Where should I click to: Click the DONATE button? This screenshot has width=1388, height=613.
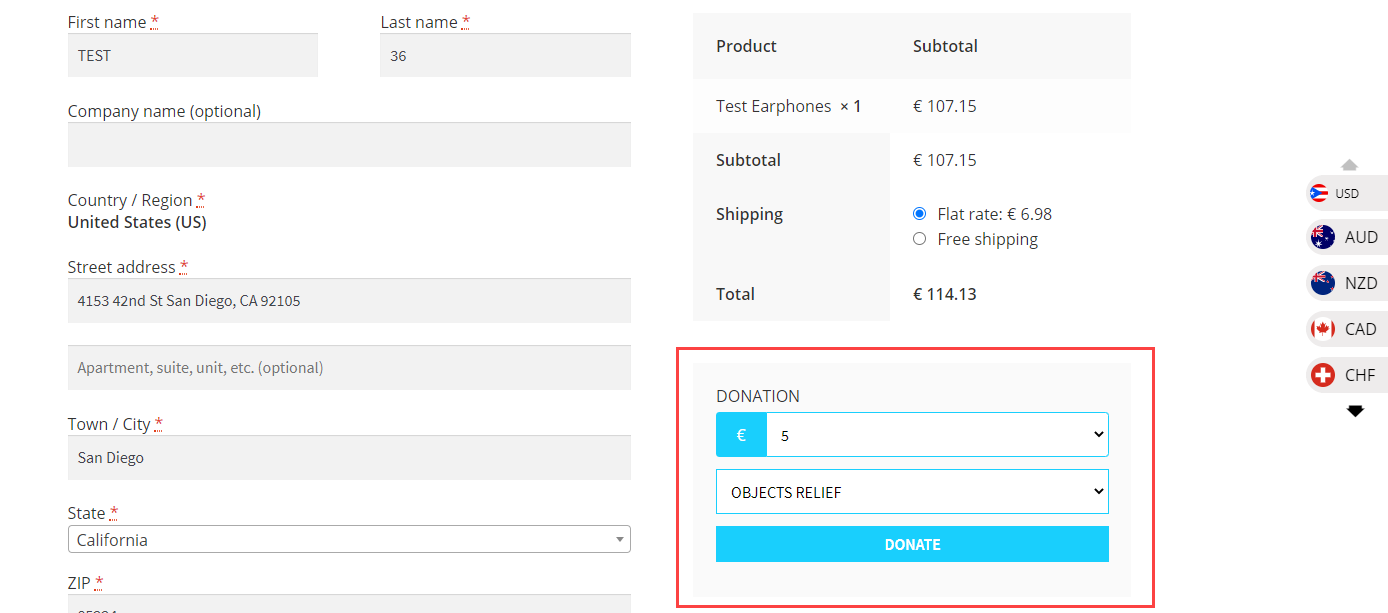click(x=912, y=543)
